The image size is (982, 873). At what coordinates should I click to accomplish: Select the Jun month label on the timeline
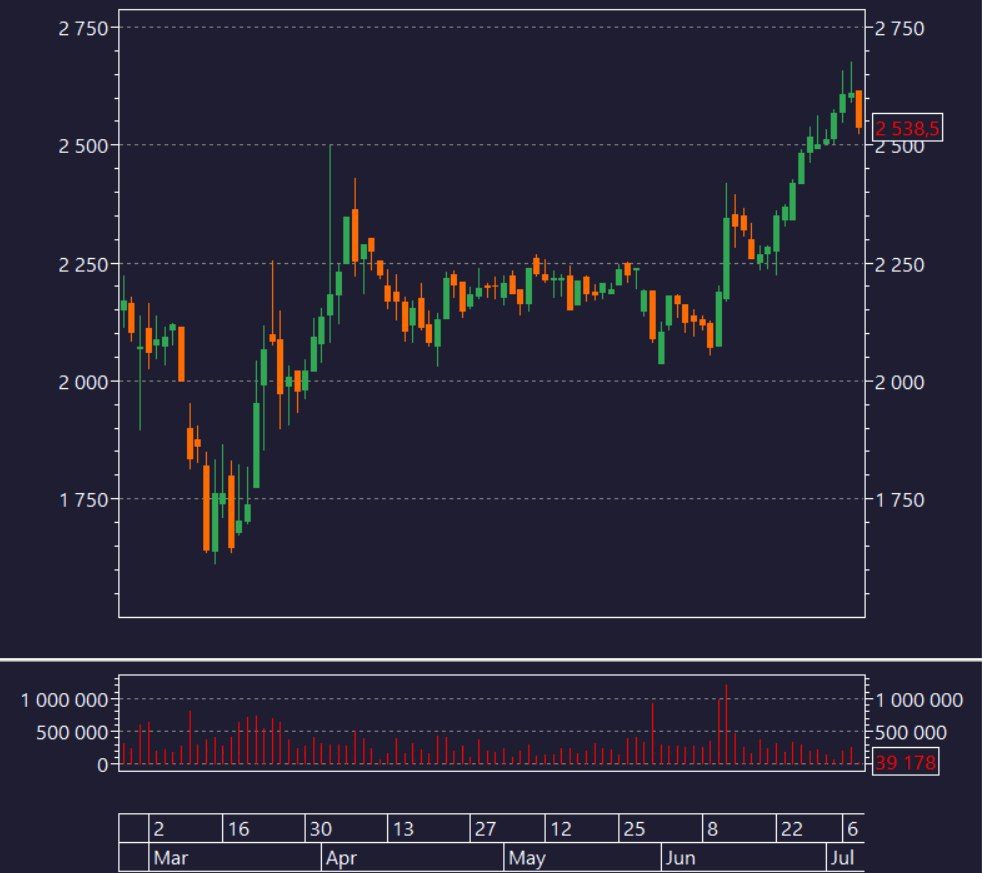[x=680, y=858]
